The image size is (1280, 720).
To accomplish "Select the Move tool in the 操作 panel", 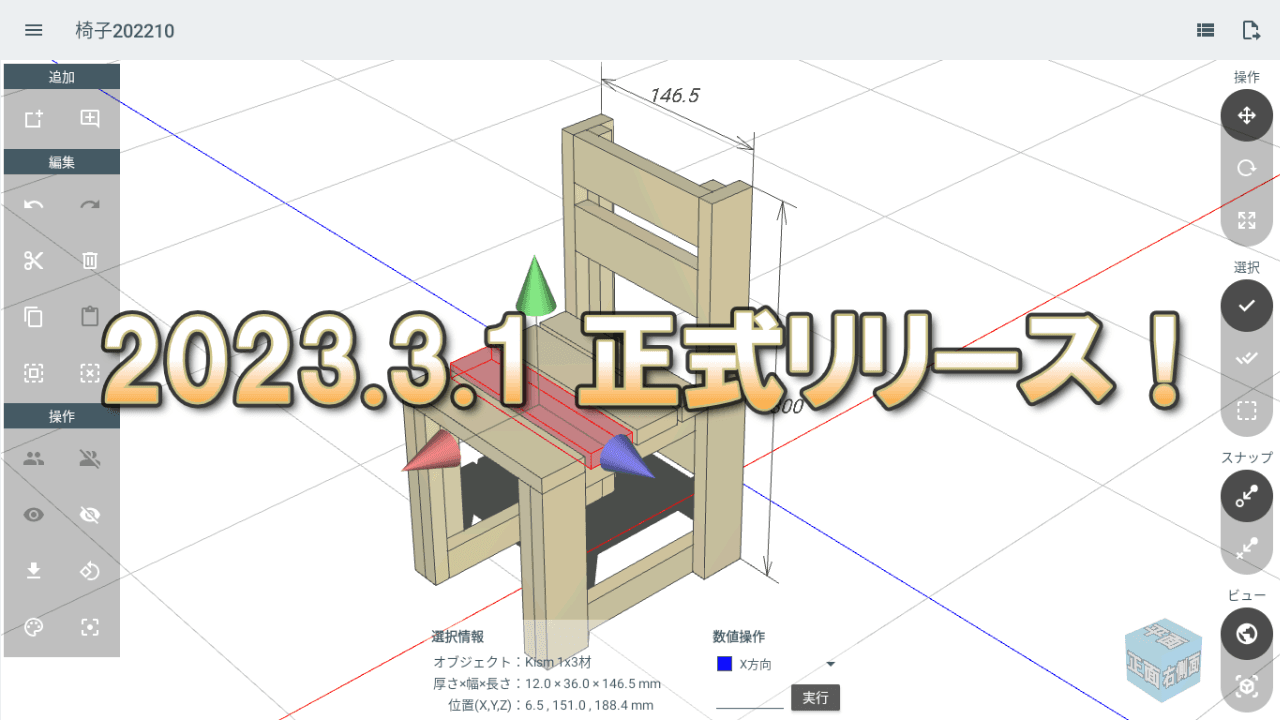I will 1246,115.
